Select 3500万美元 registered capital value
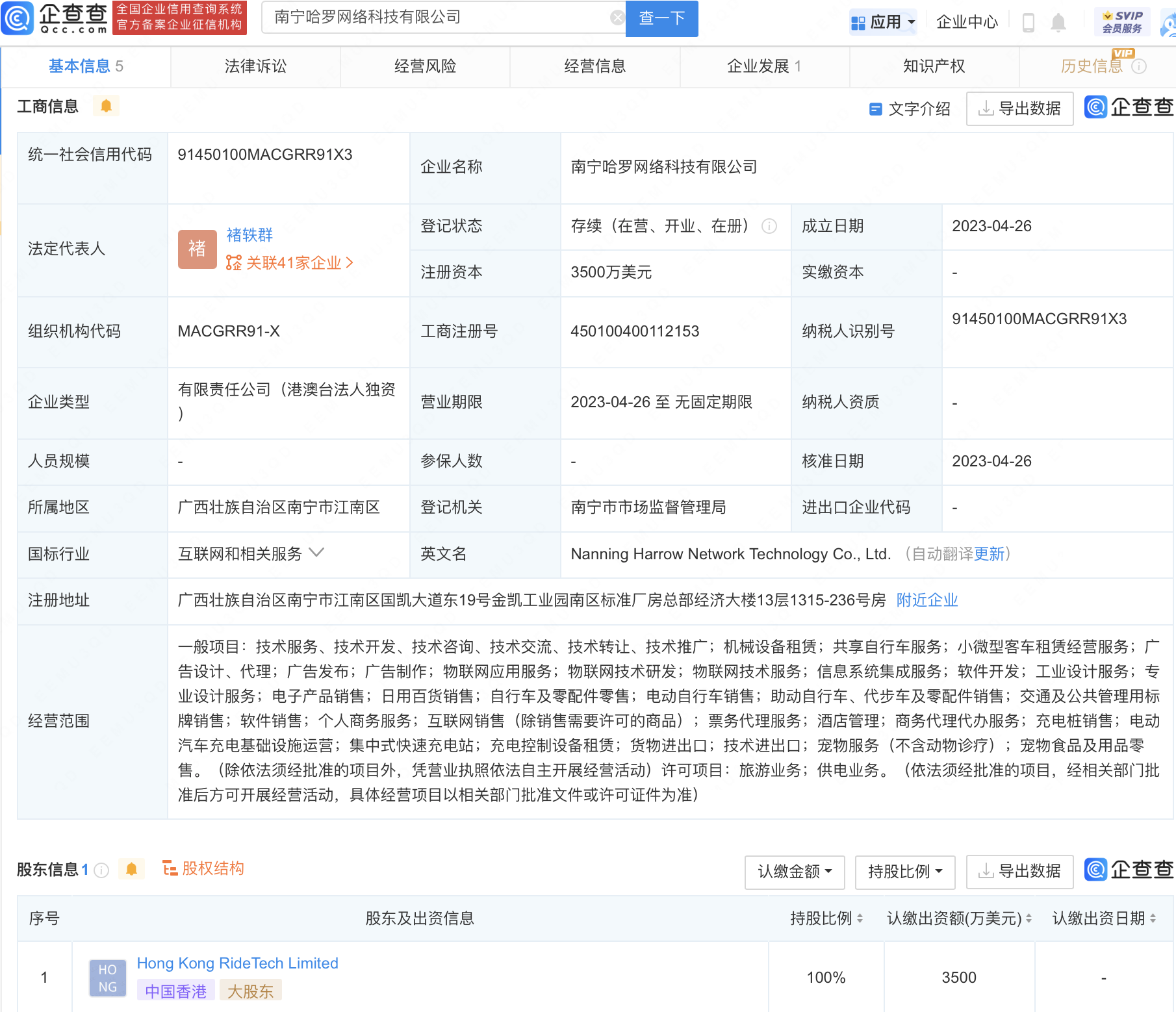 (x=611, y=272)
